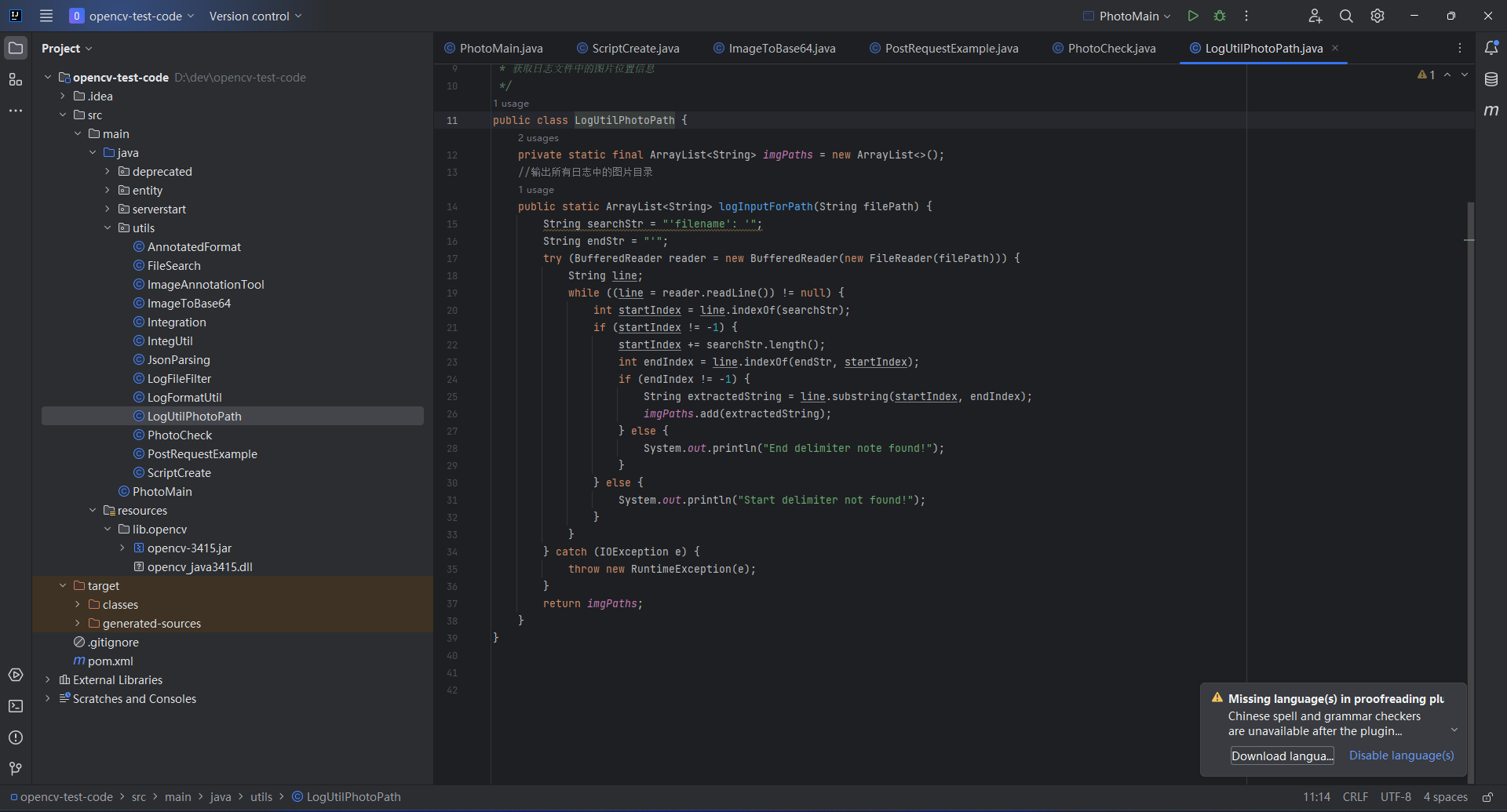The height and width of the screenshot is (812, 1507).
Task: Expand the serverstart package
Action: pos(108,209)
